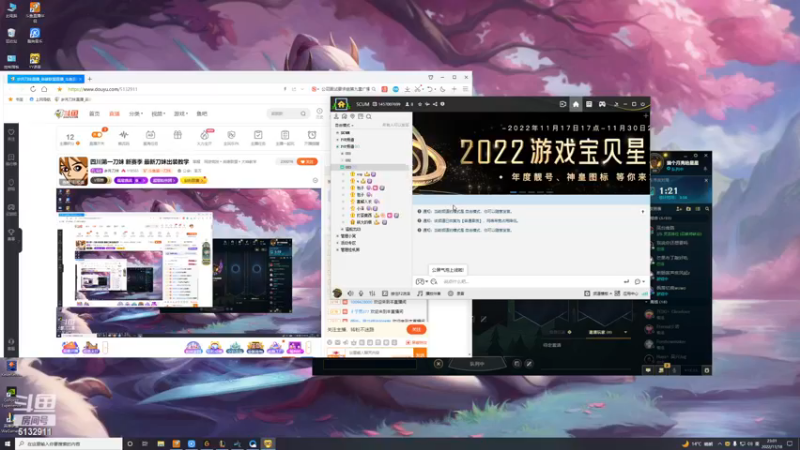Expand the SCUM channel group in YY tree
The image size is (800, 450).
[x=337, y=133]
